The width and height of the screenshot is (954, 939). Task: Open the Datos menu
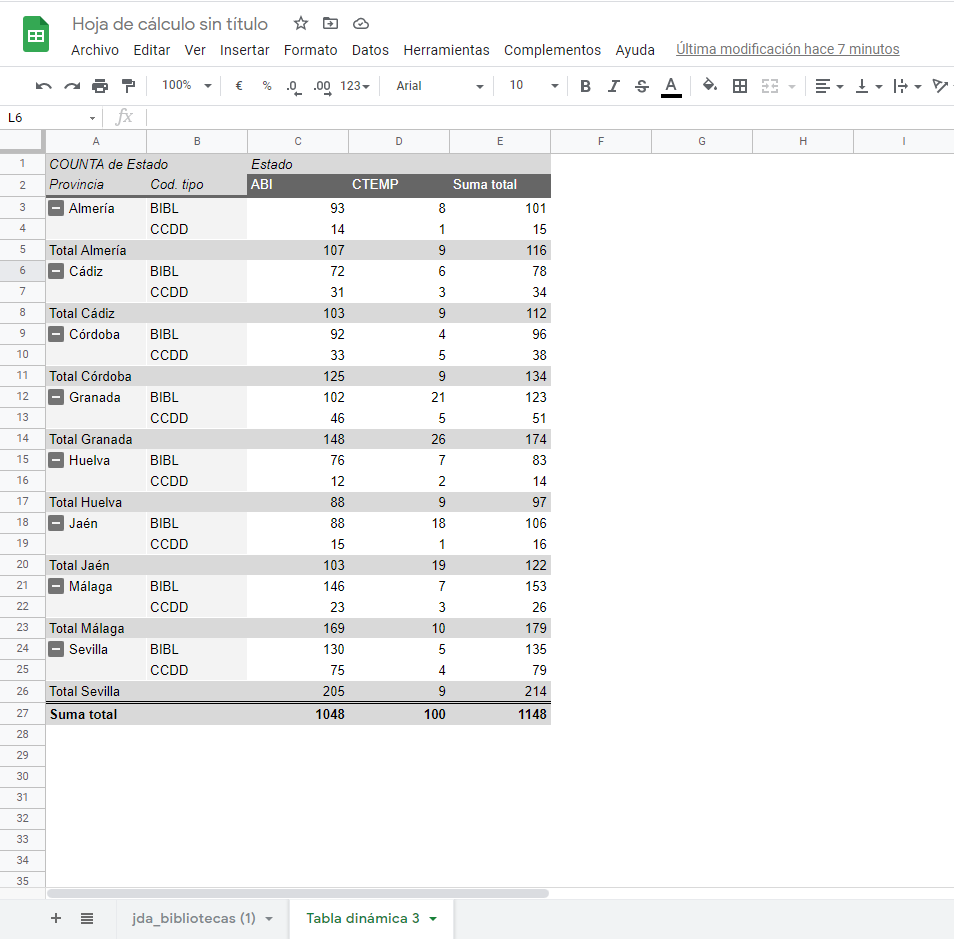370,50
